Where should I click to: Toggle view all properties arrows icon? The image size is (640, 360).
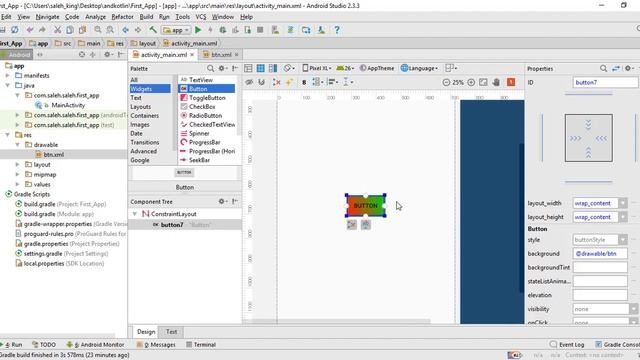pyautogui.click(x=616, y=69)
